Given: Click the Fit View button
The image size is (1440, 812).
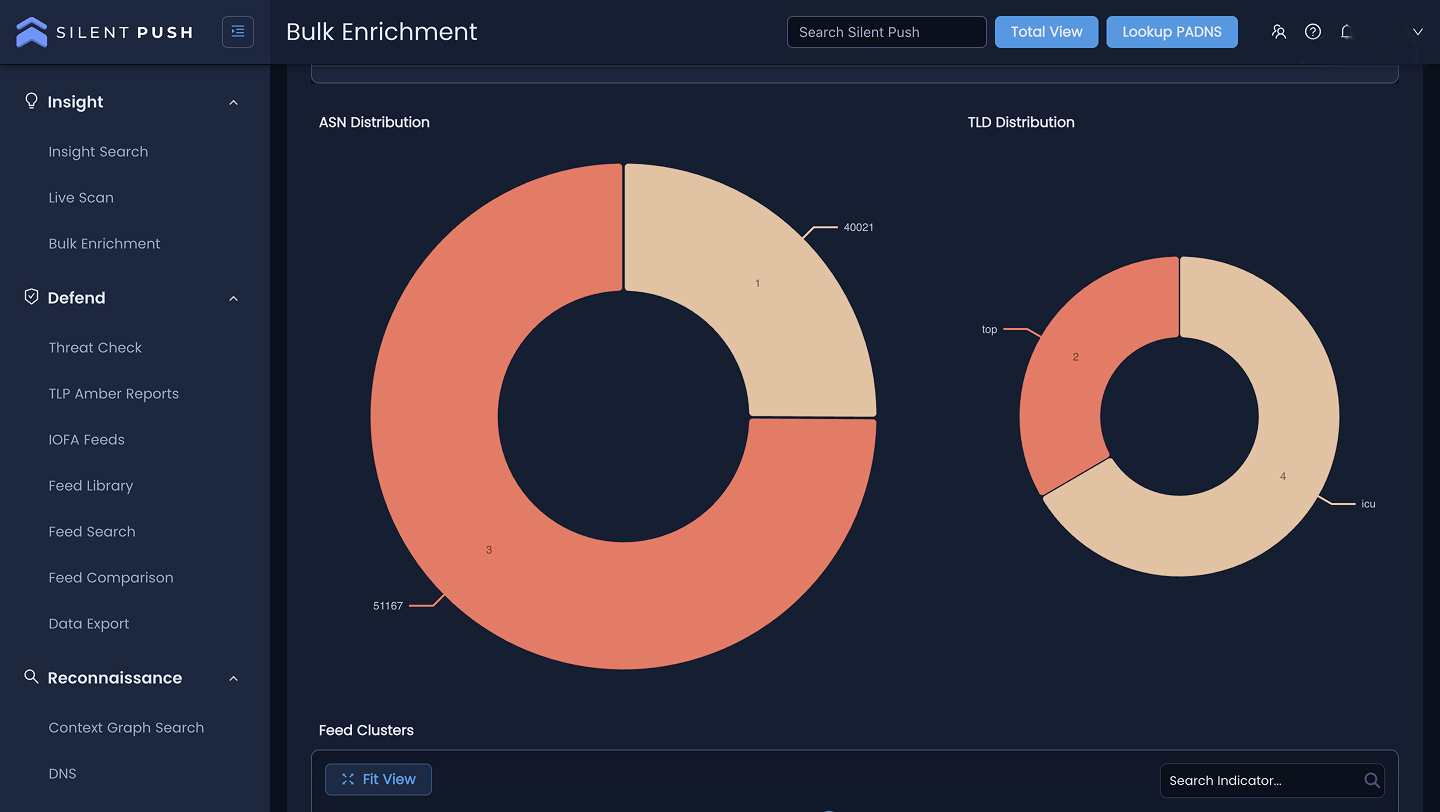Looking at the screenshot, I should click(378, 779).
